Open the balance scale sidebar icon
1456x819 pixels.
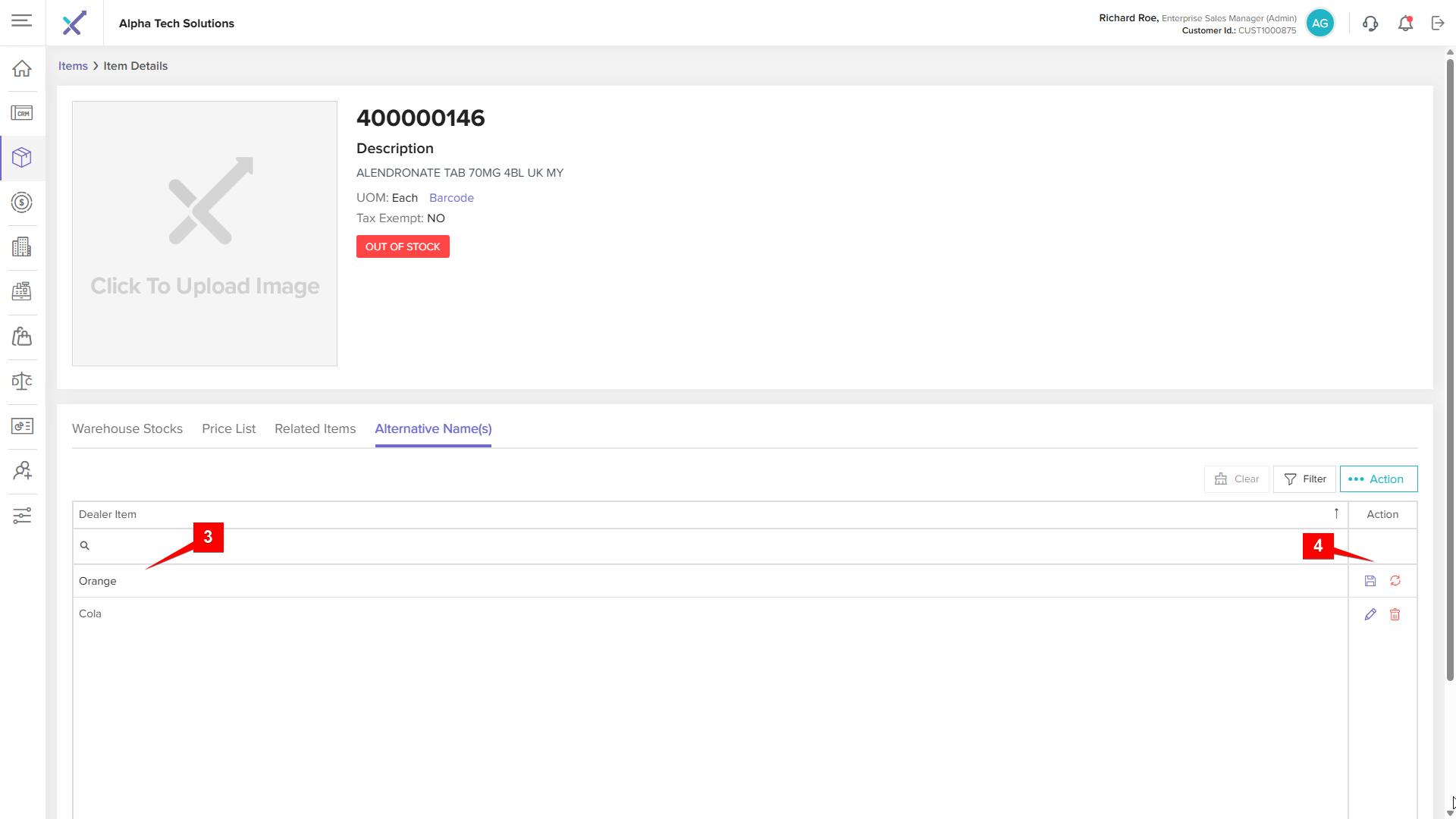22,381
